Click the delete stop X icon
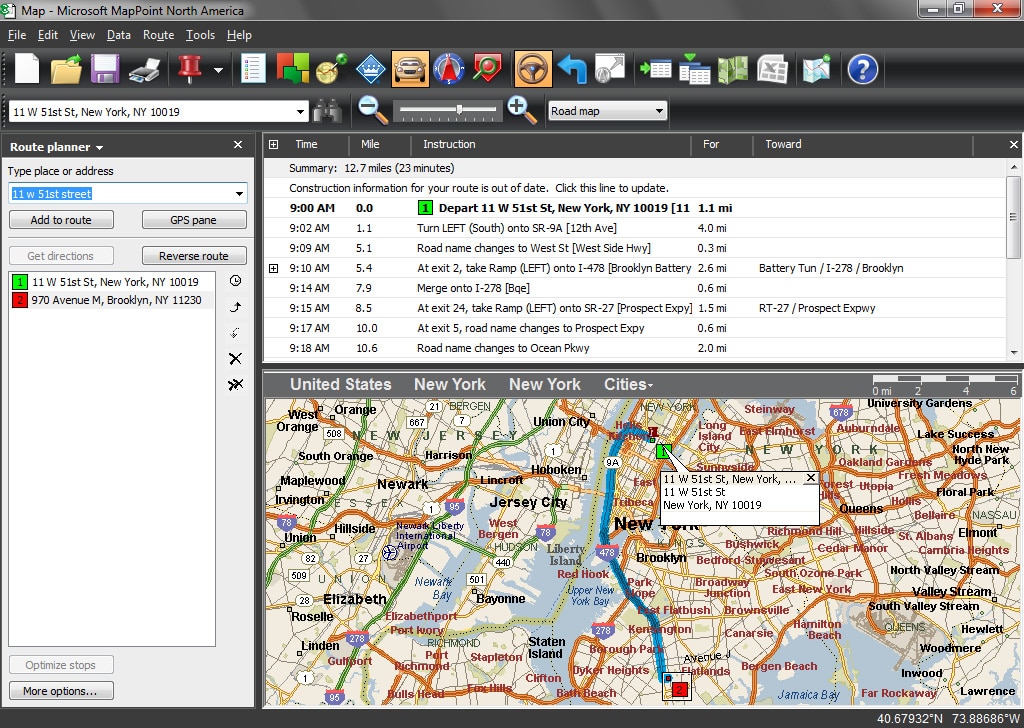Image resolution: width=1024 pixels, height=728 pixels. [x=236, y=358]
